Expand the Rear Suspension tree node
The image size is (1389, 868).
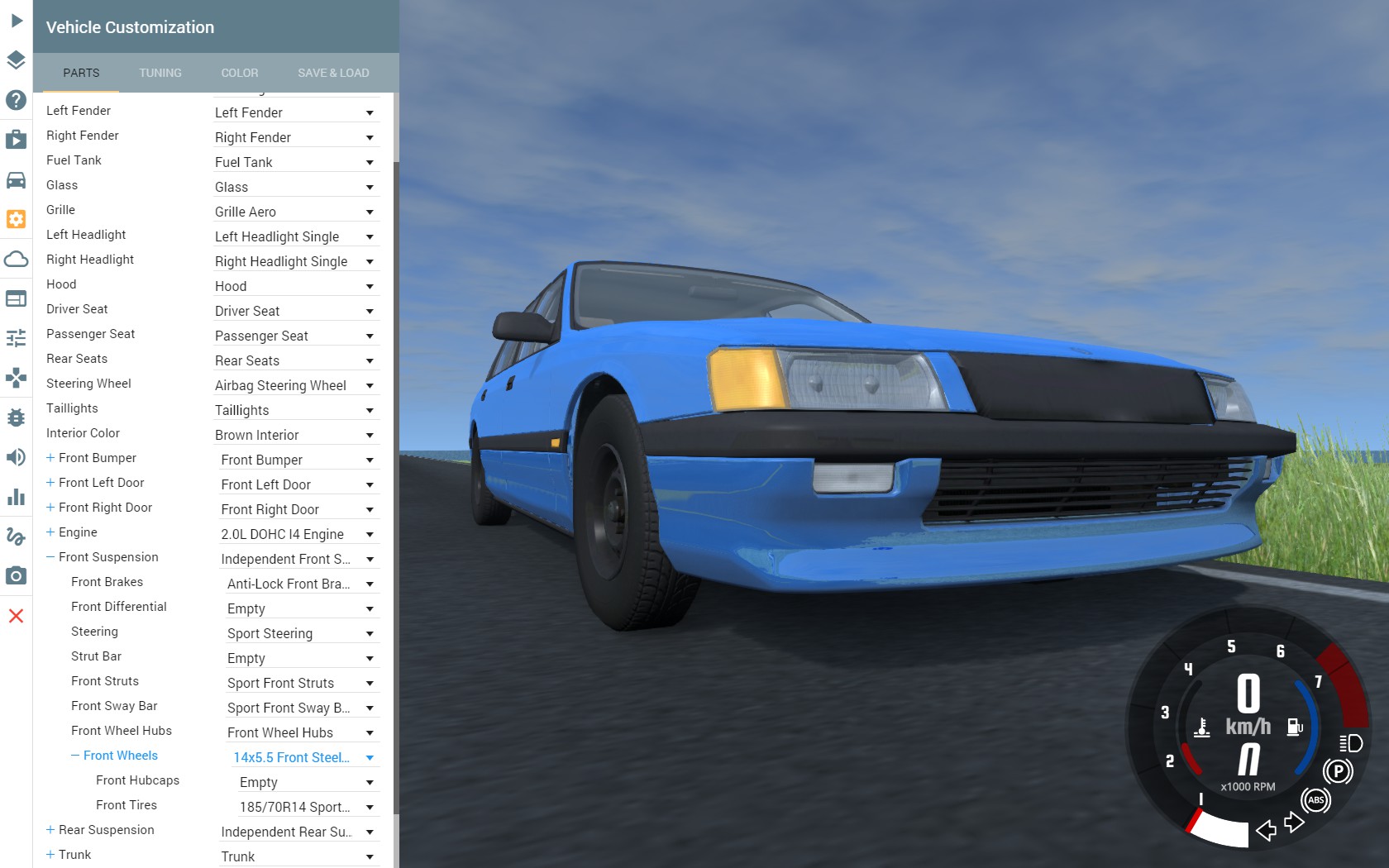click(x=50, y=829)
